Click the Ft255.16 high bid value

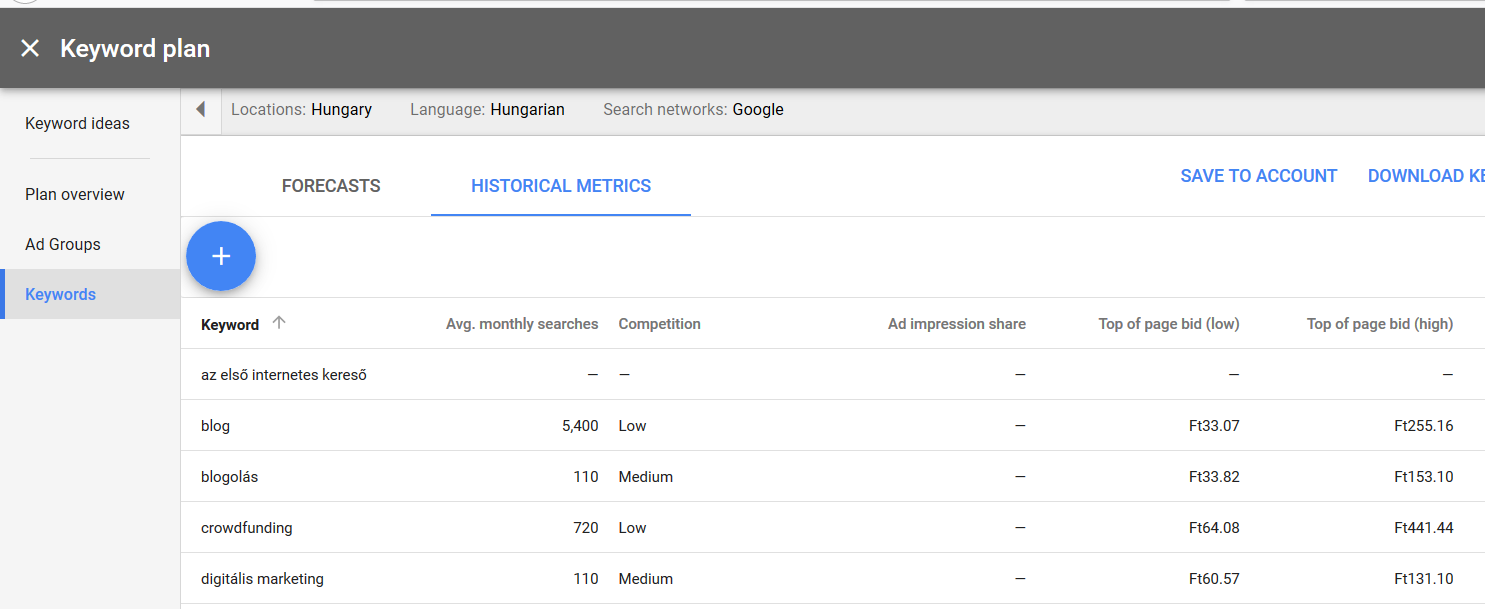point(1424,426)
